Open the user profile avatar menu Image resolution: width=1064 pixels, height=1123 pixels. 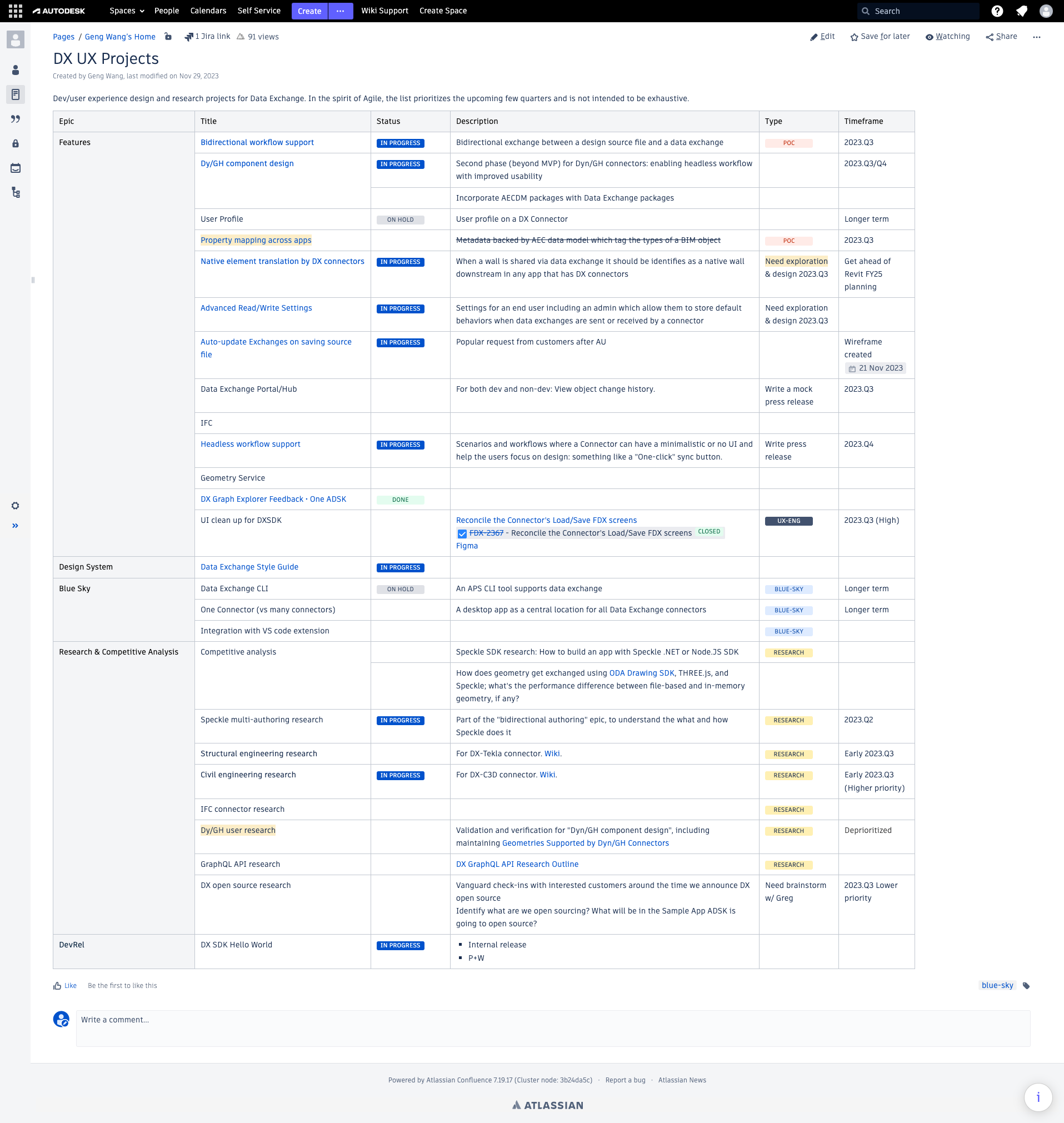(1046, 11)
